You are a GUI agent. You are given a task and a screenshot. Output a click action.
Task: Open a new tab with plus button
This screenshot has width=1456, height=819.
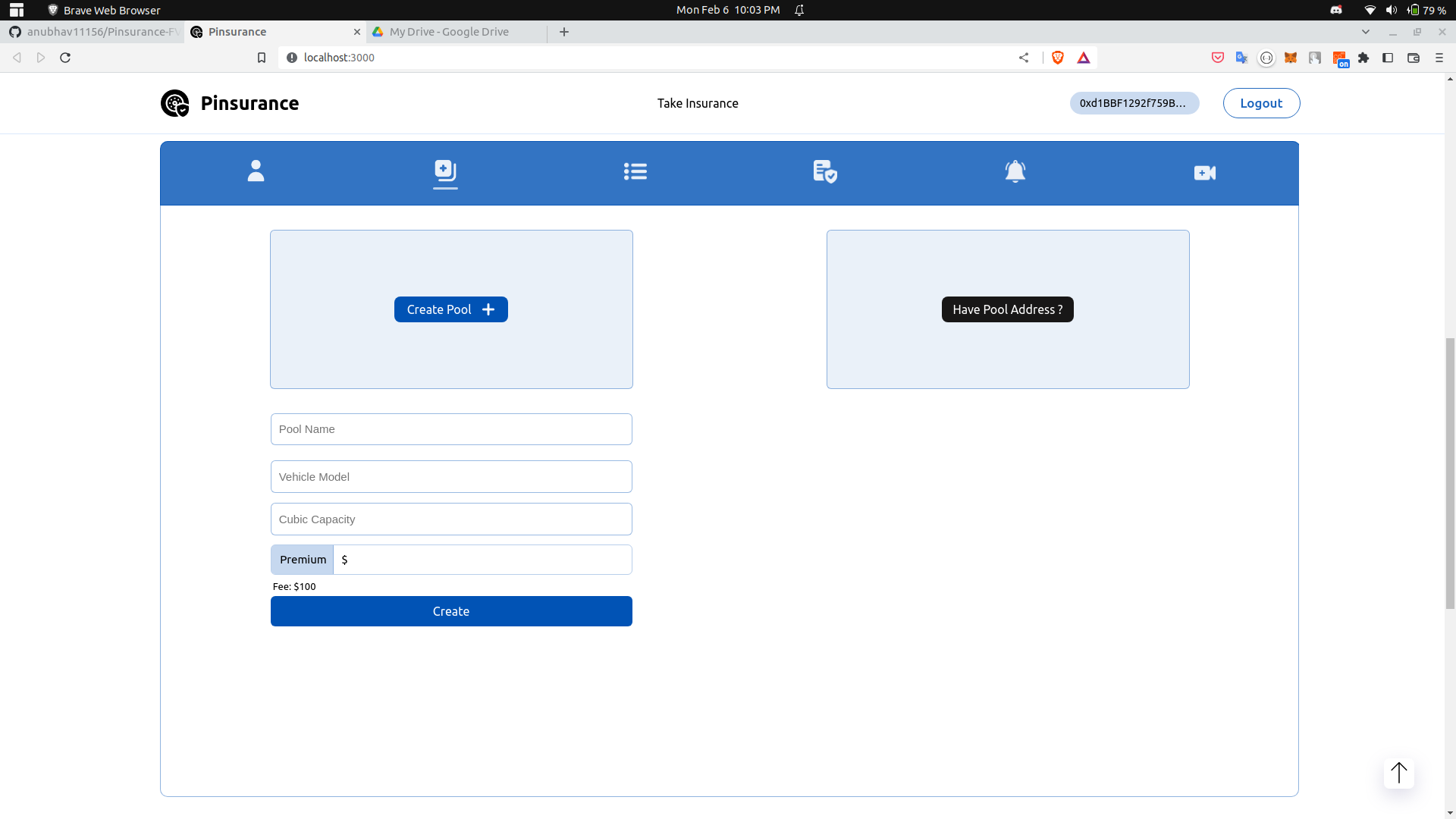coord(564,32)
